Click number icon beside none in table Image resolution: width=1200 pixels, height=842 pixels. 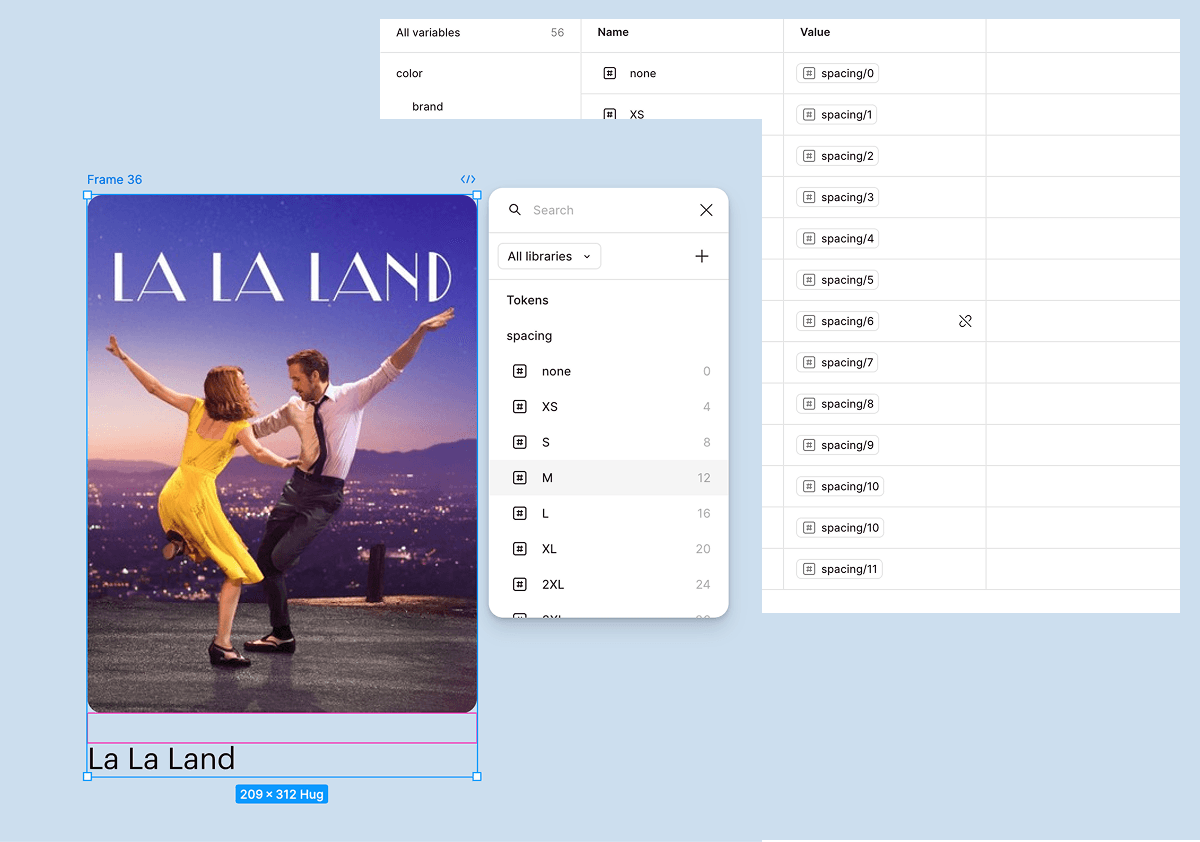coord(609,73)
